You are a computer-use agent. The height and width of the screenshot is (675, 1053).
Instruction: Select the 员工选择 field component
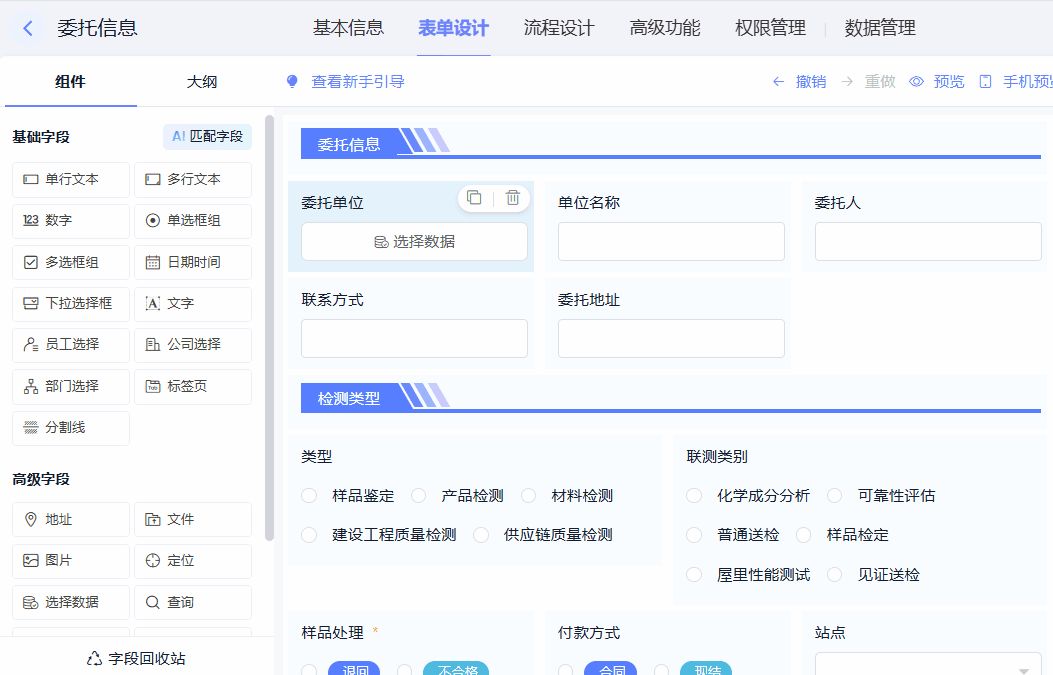[71, 344]
